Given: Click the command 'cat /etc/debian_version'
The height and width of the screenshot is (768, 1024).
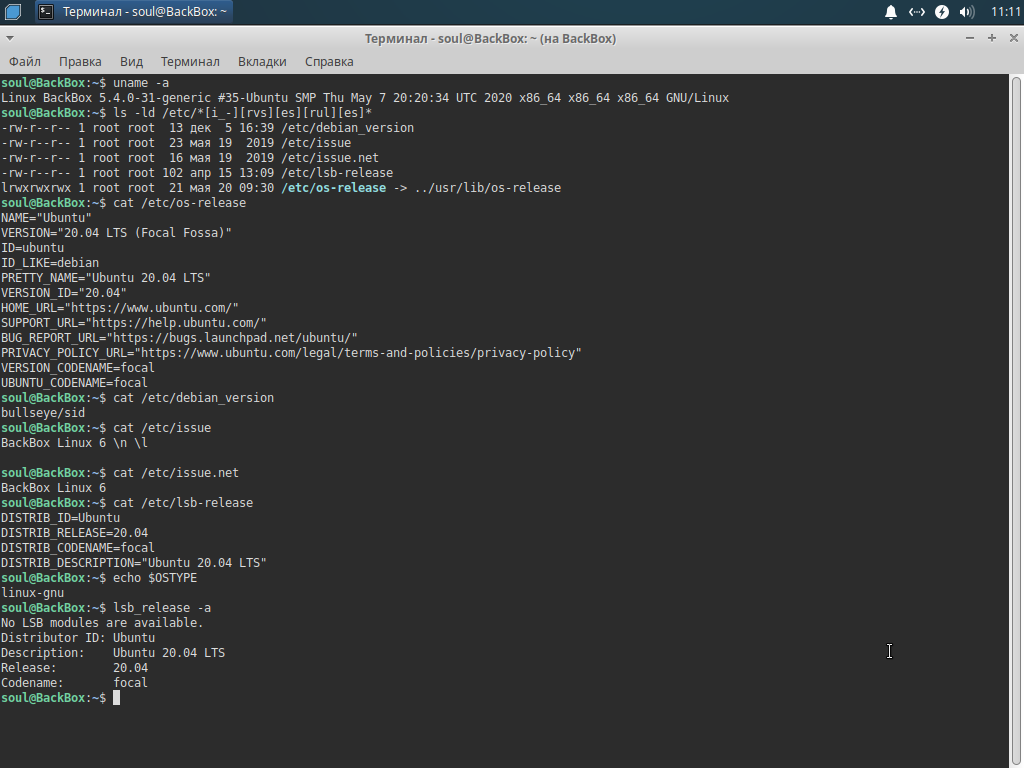Looking at the screenshot, I should coord(193,398).
